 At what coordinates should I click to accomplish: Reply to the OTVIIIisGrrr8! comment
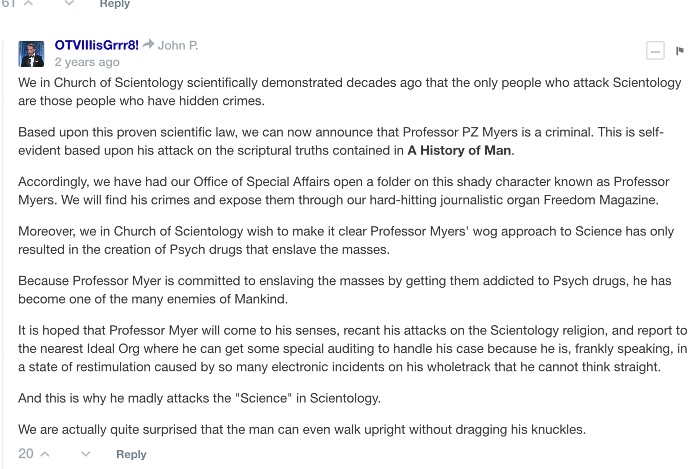coord(131,455)
